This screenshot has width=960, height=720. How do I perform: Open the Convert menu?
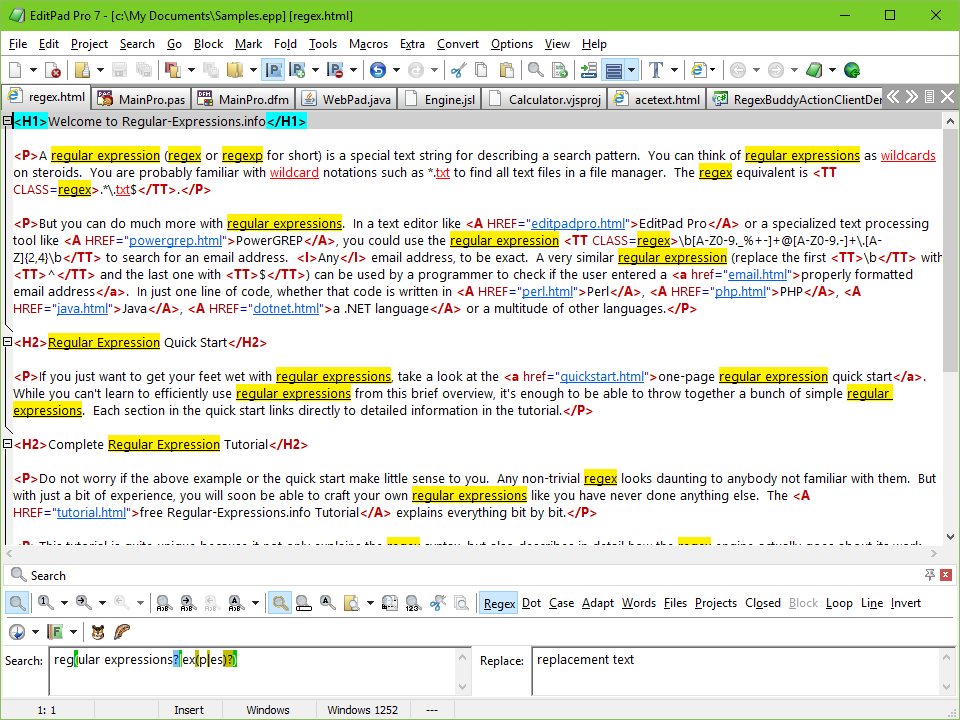[458, 44]
